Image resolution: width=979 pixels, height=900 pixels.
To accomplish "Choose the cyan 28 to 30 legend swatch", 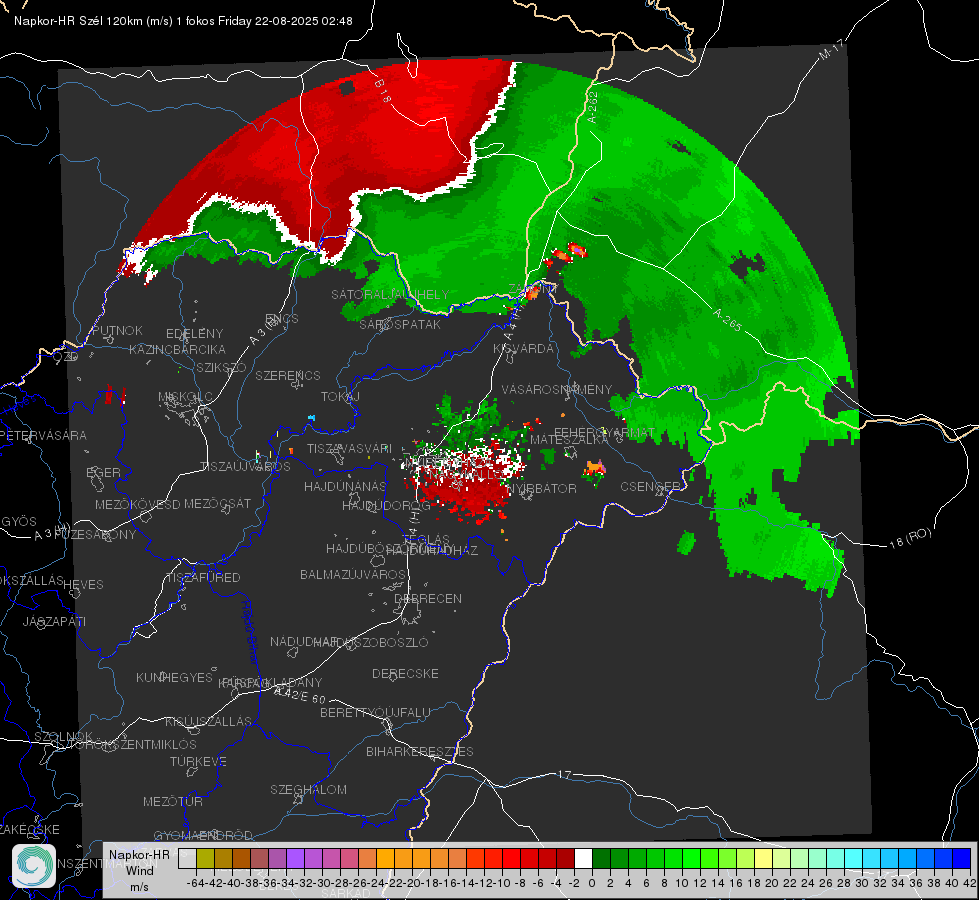I will click(854, 858).
